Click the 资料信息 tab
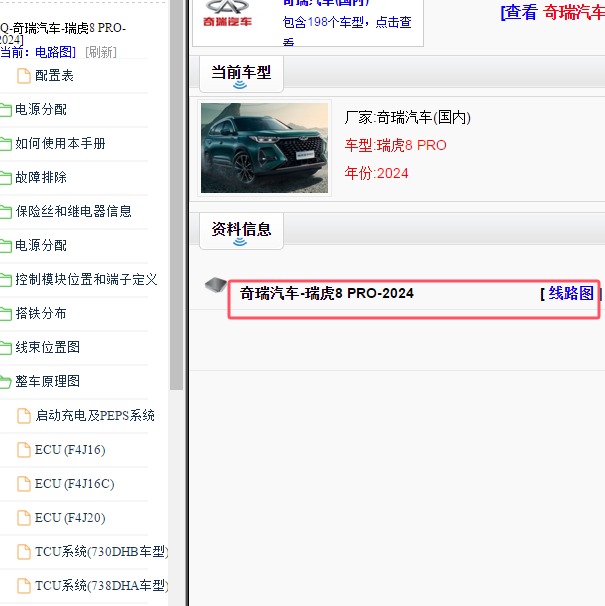This screenshot has height=606, width=605. (x=241, y=231)
